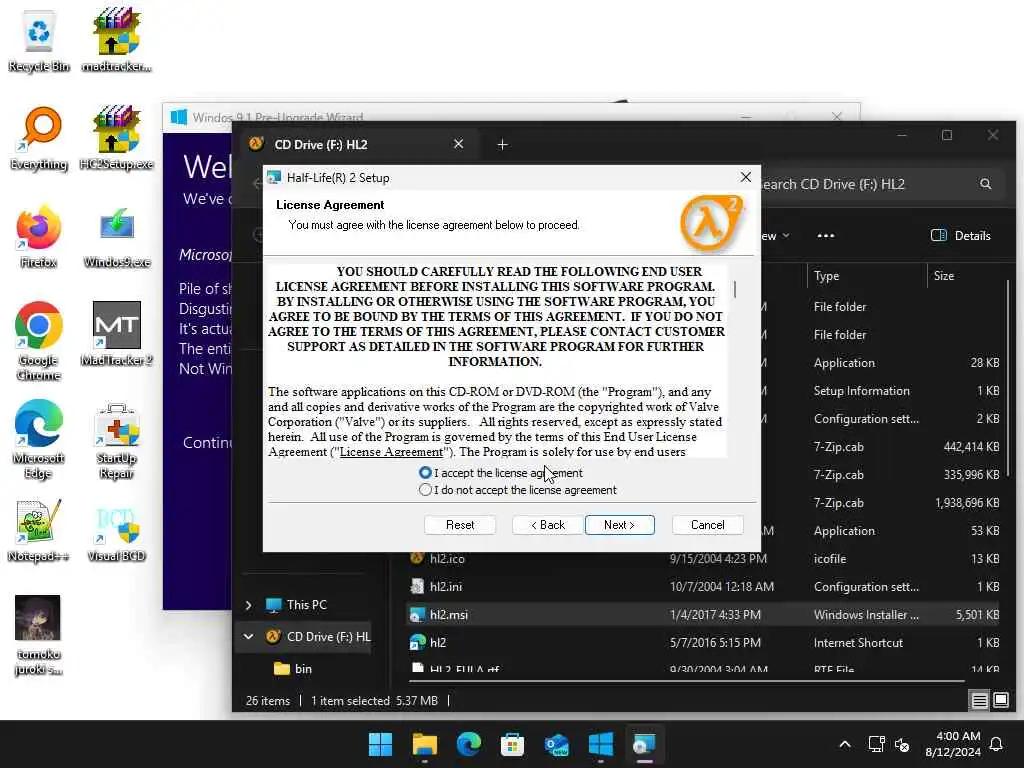Open Microsoft Store from the taskbar
This screenshot has width=1024, height=768.
tap(512, 744)
